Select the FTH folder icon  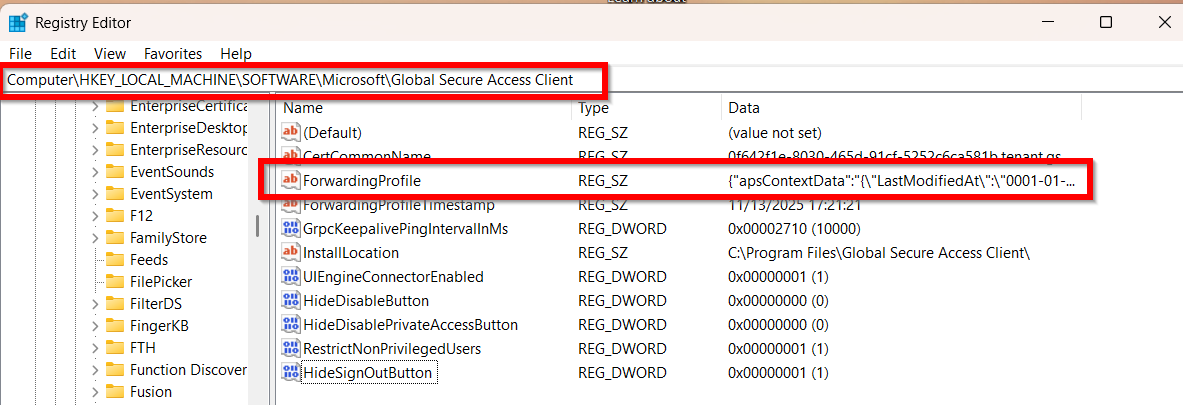[x=115, y=348]
